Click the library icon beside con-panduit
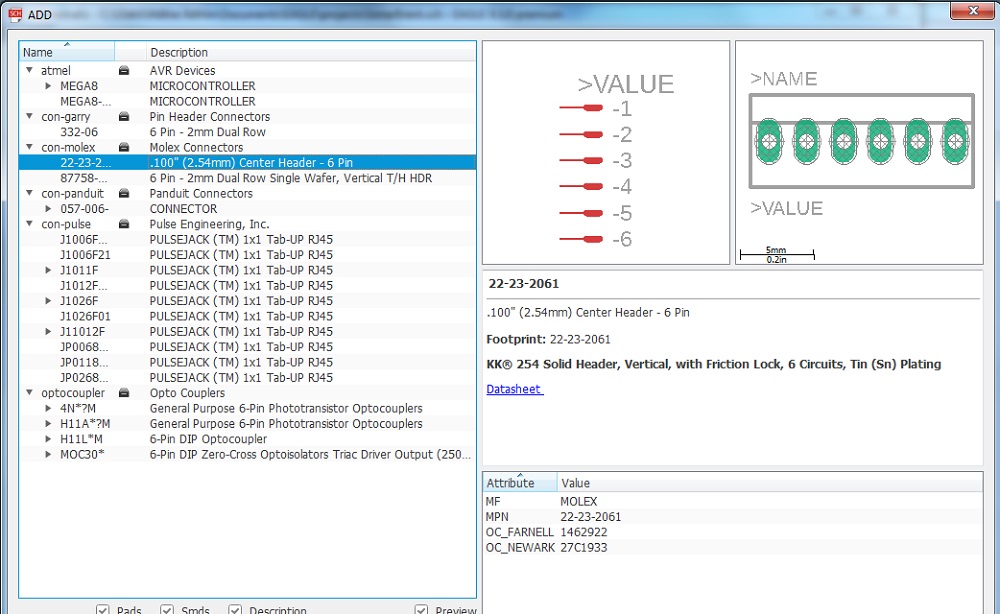 (124, 193)
